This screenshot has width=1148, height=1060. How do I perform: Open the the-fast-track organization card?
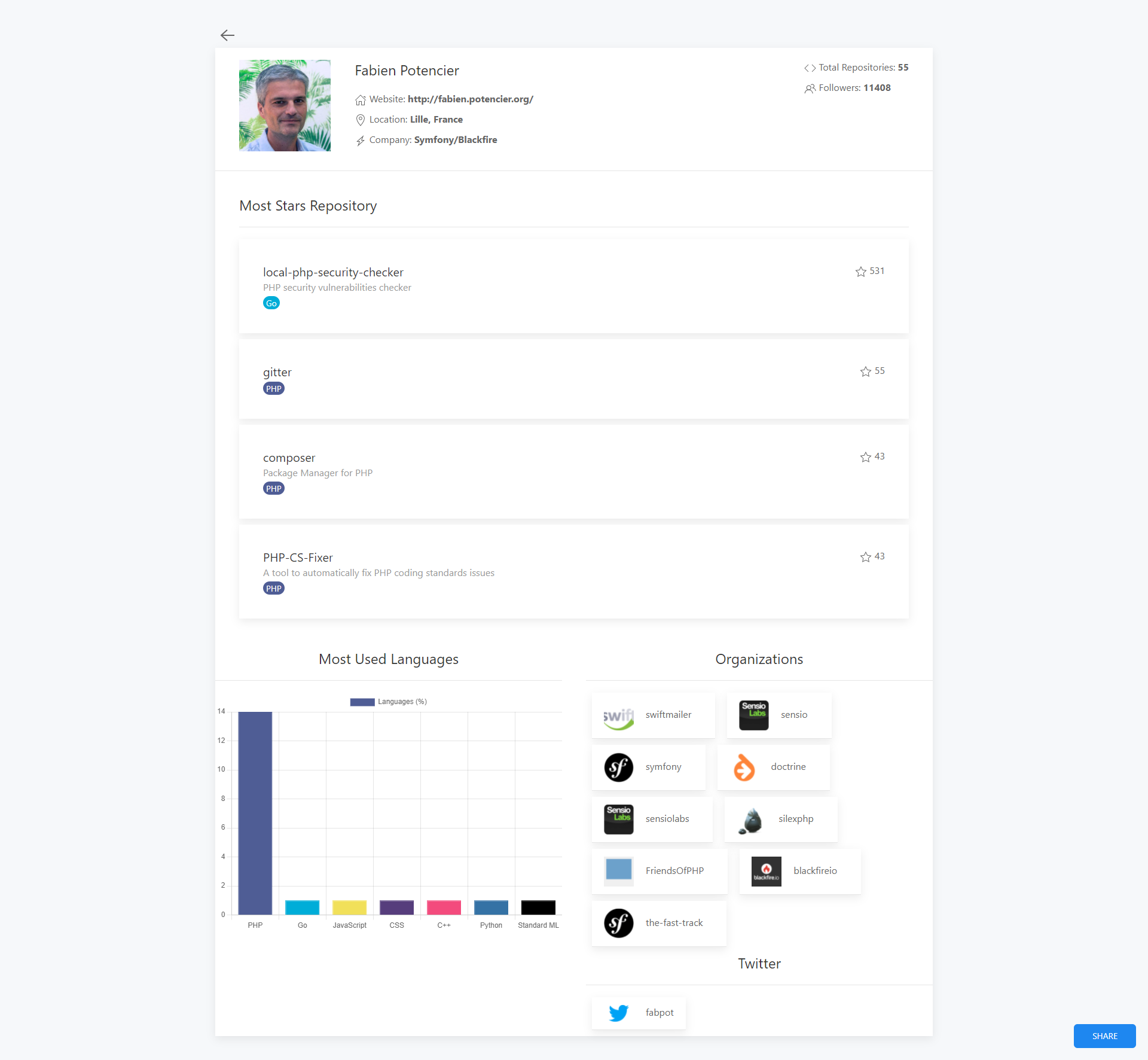click(x=659, y=924)
